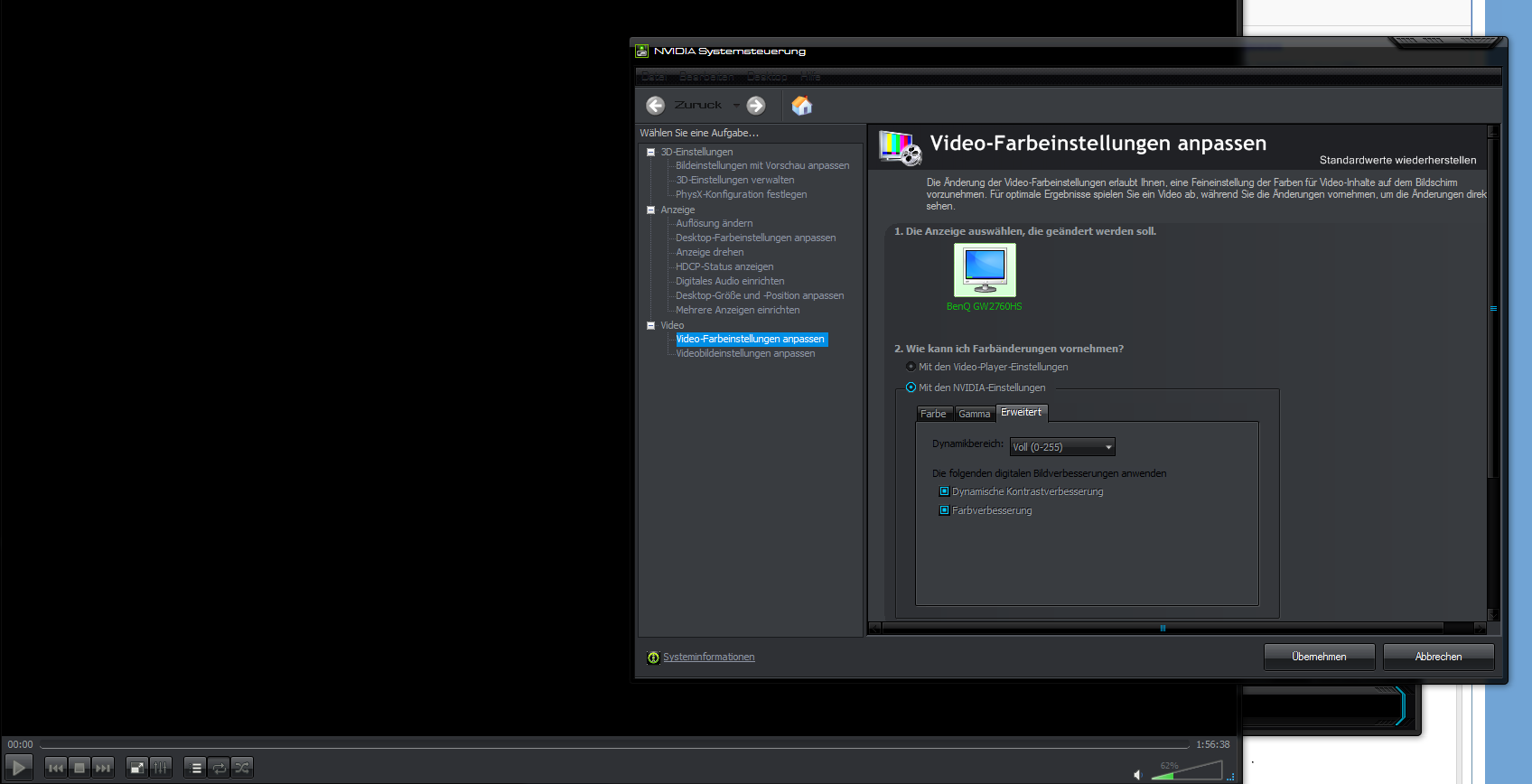Open PhysX-Konfiguration festlegen
The image size is (1532, 784).
pyautogui.click(x=742, y=194)
